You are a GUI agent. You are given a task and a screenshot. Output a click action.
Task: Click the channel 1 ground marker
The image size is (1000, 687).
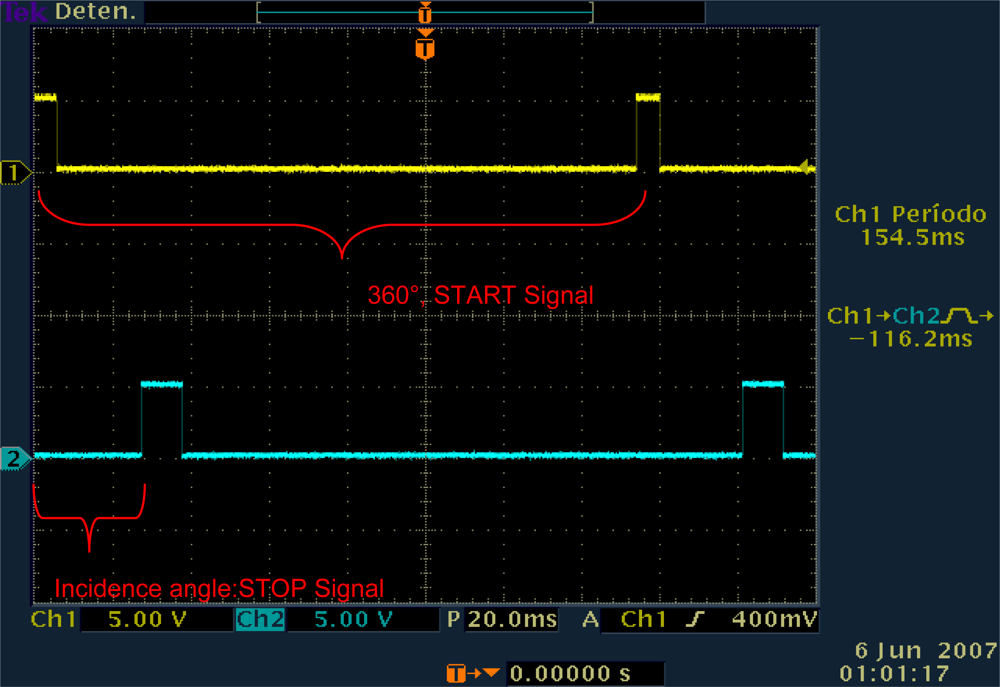16,173
